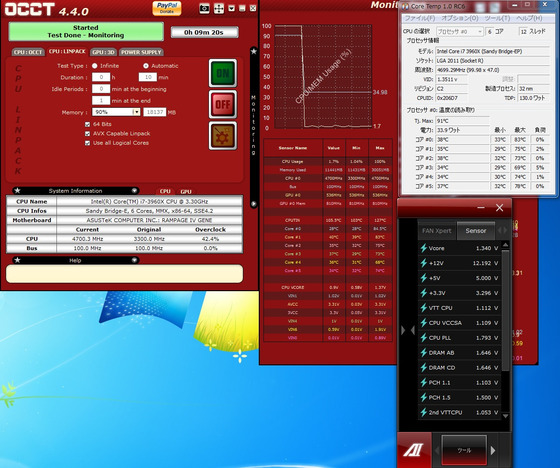Toggle the AVX Capable Linpack checkbox
Viewport: 560px width, 468px height.
coord(88,134)
